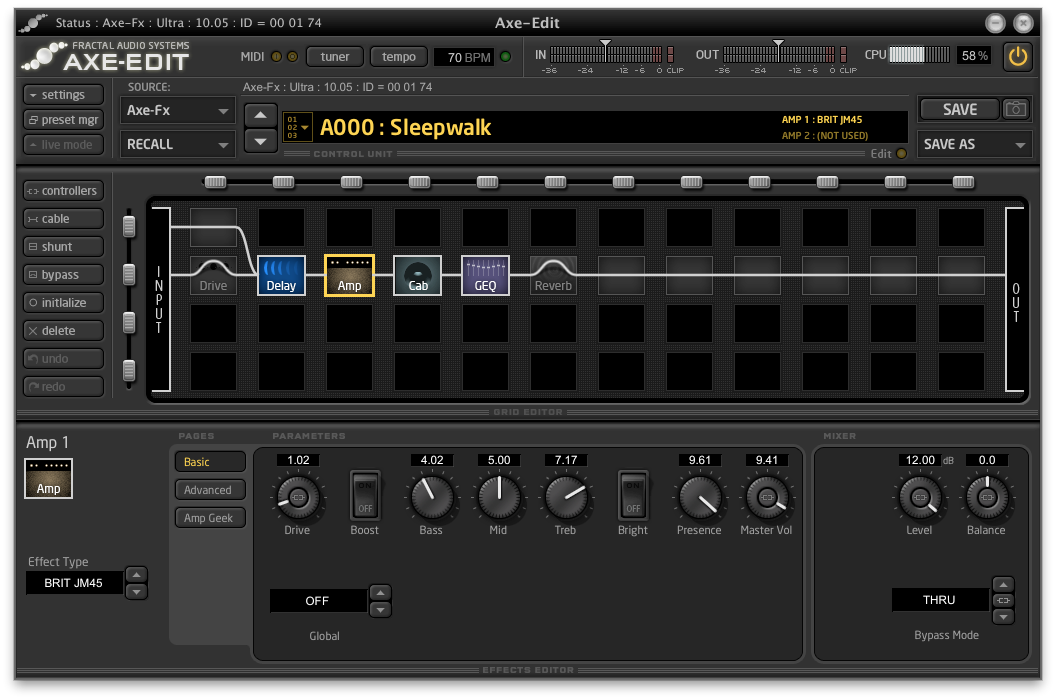Screen dimensions: 1056x700
Task: Open the tuner
Action: pos(335,57)
